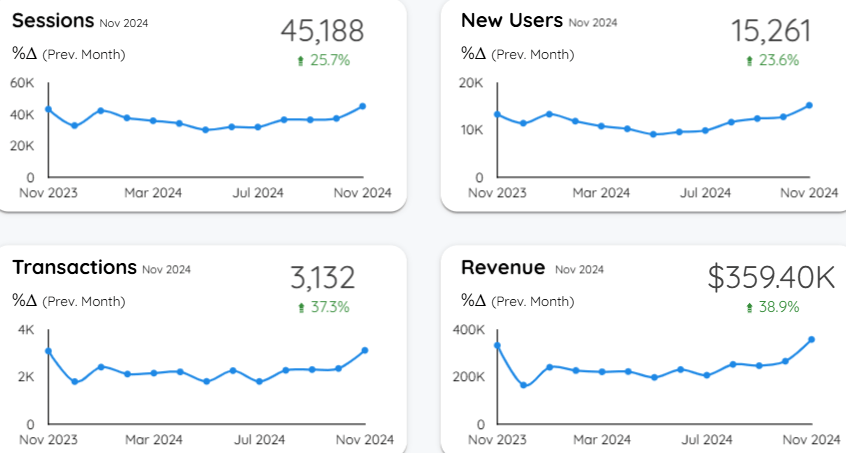Select the first data point on Transactions chart
This screenshot has height=453, width=846.
48,351
